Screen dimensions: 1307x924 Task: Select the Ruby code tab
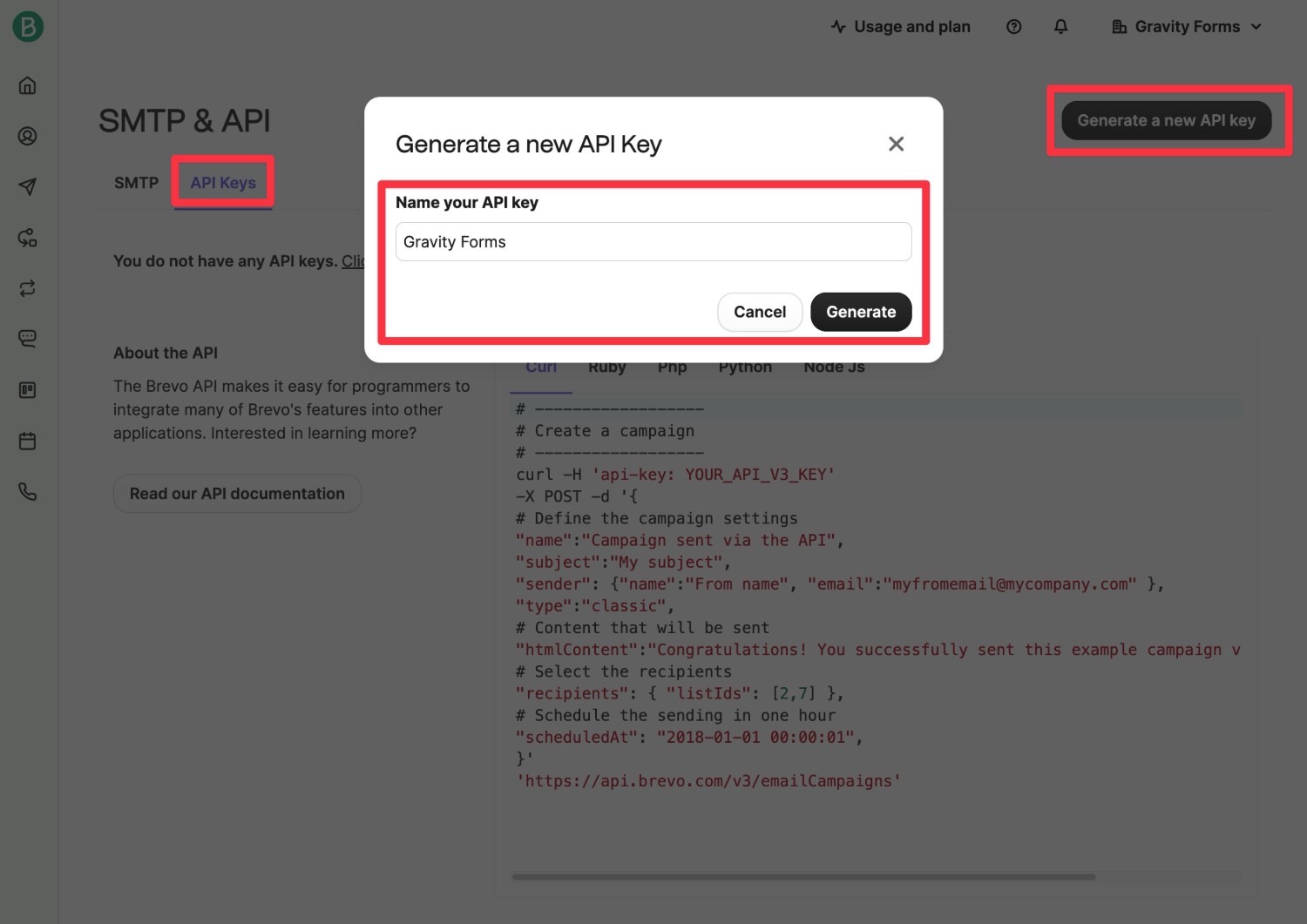pos(607,368)
